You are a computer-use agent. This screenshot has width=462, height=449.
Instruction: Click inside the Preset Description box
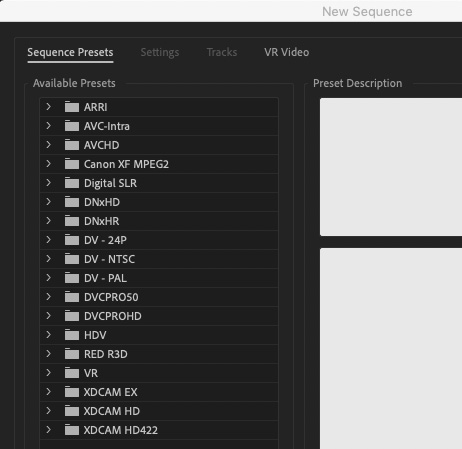pos(391,167)
